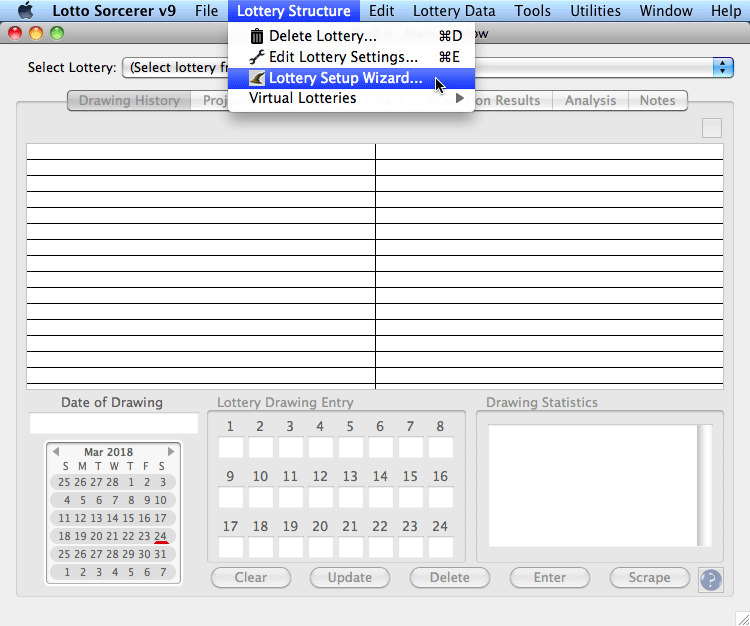Open the Lottery Data menu
This screenshot has width=750, height=626.
454,11
